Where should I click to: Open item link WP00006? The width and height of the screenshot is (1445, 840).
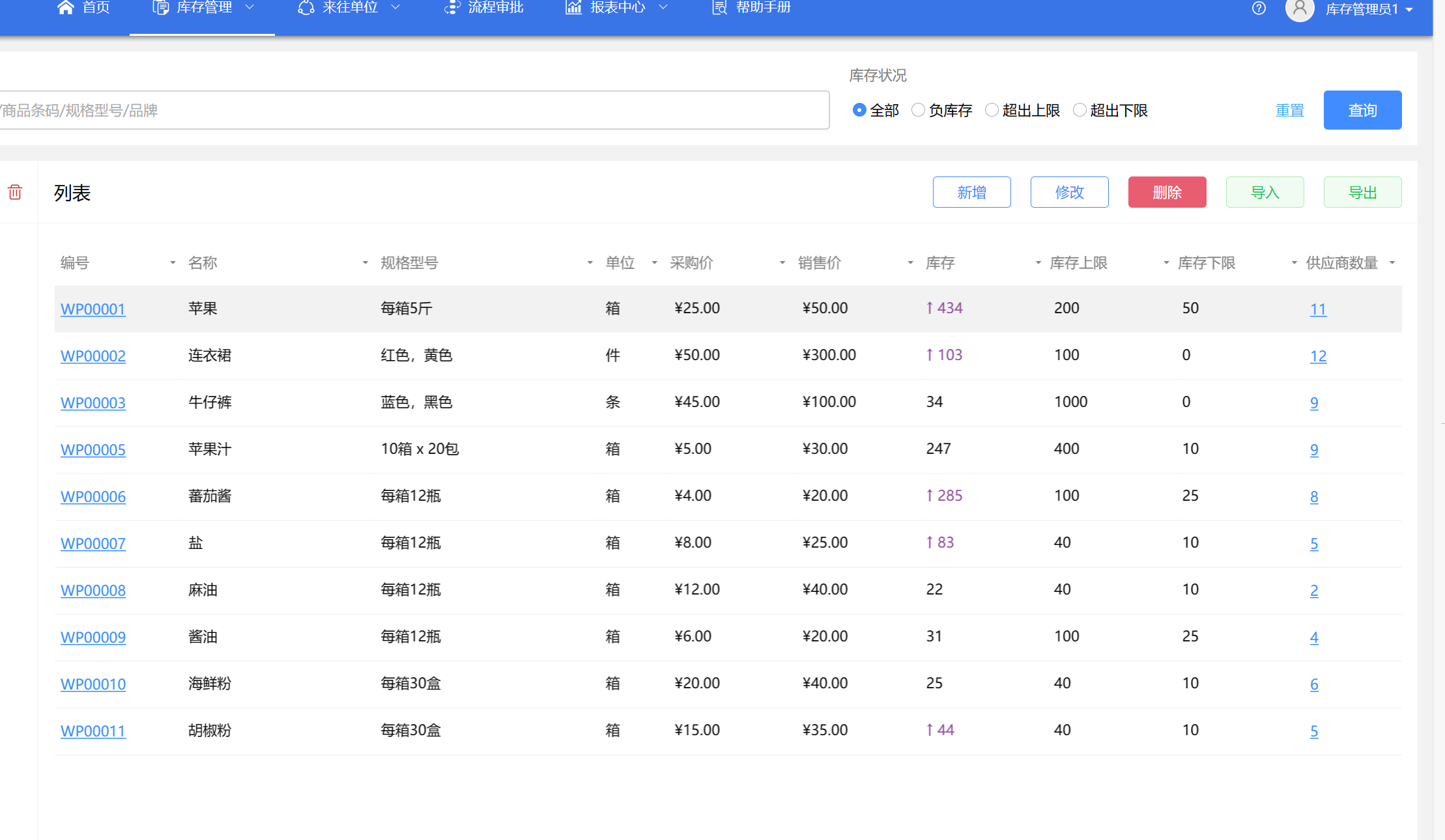(x=93, y=496)
